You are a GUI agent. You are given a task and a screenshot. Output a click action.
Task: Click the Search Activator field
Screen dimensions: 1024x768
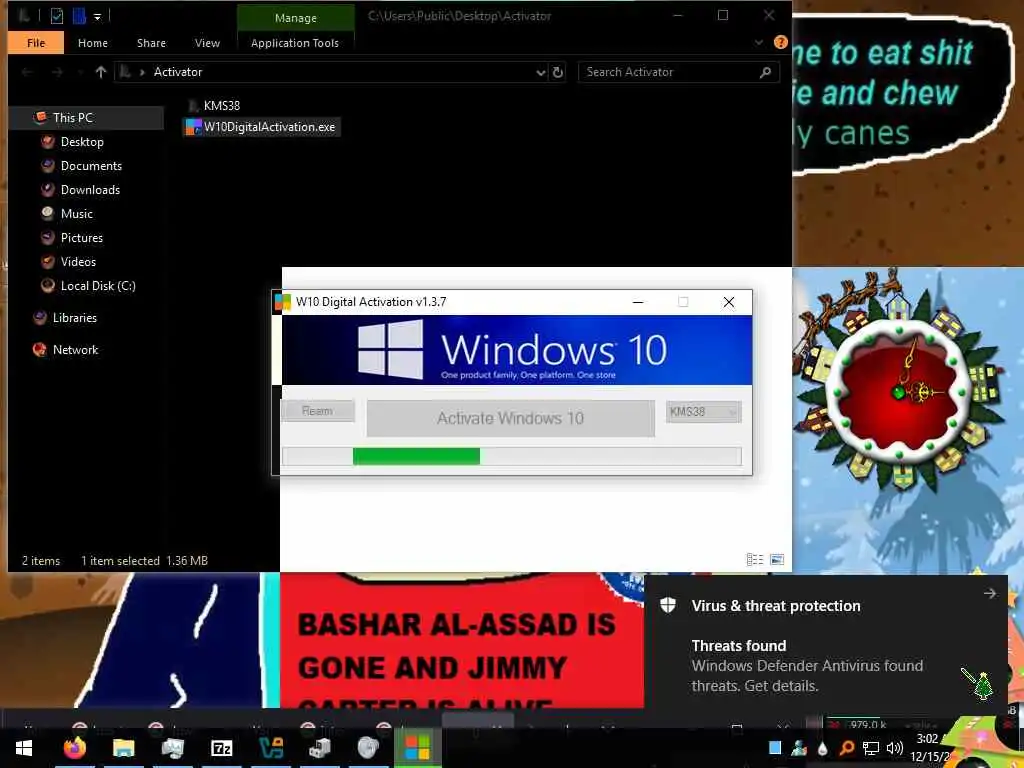[679, 72]
